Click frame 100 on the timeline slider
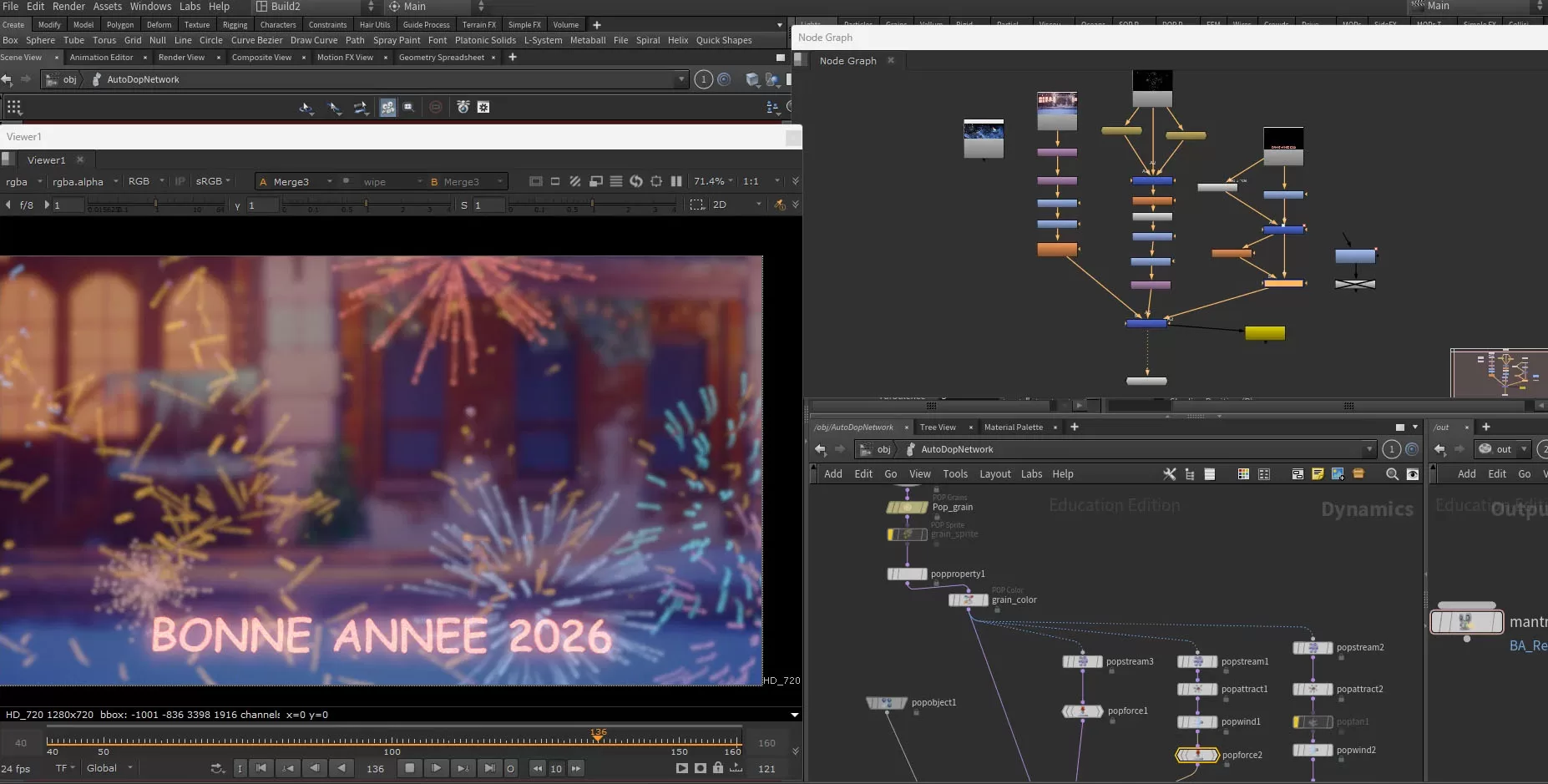Viewport: 1548px width, 784px height. click(x=392, y=741)
